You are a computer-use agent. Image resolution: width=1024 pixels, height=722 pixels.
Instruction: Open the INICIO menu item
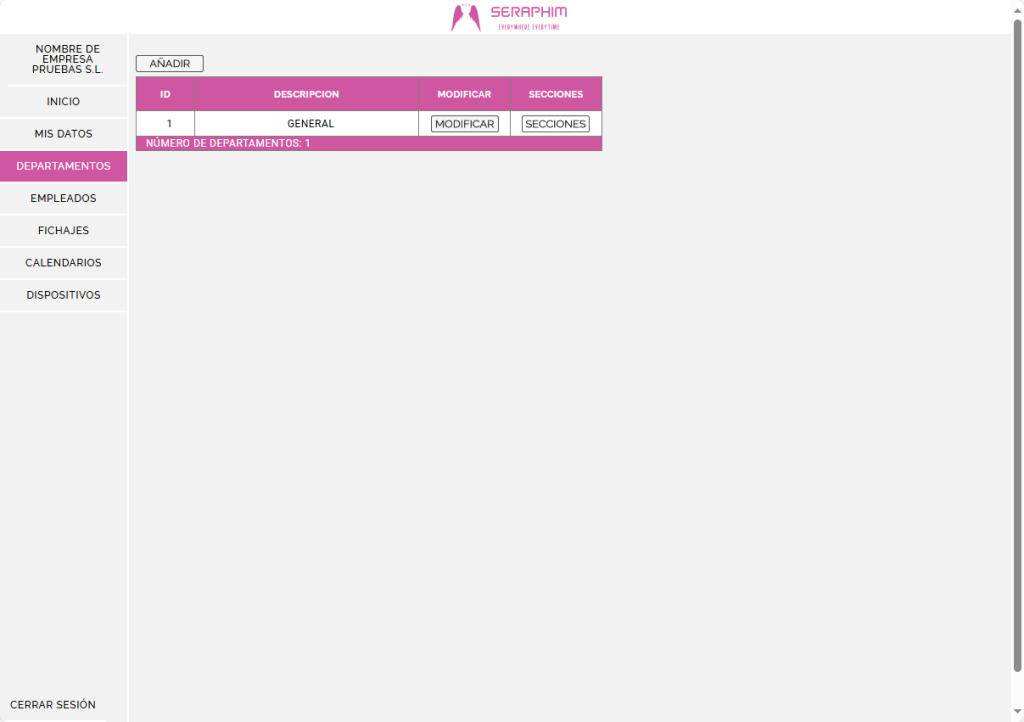point(63,102)
